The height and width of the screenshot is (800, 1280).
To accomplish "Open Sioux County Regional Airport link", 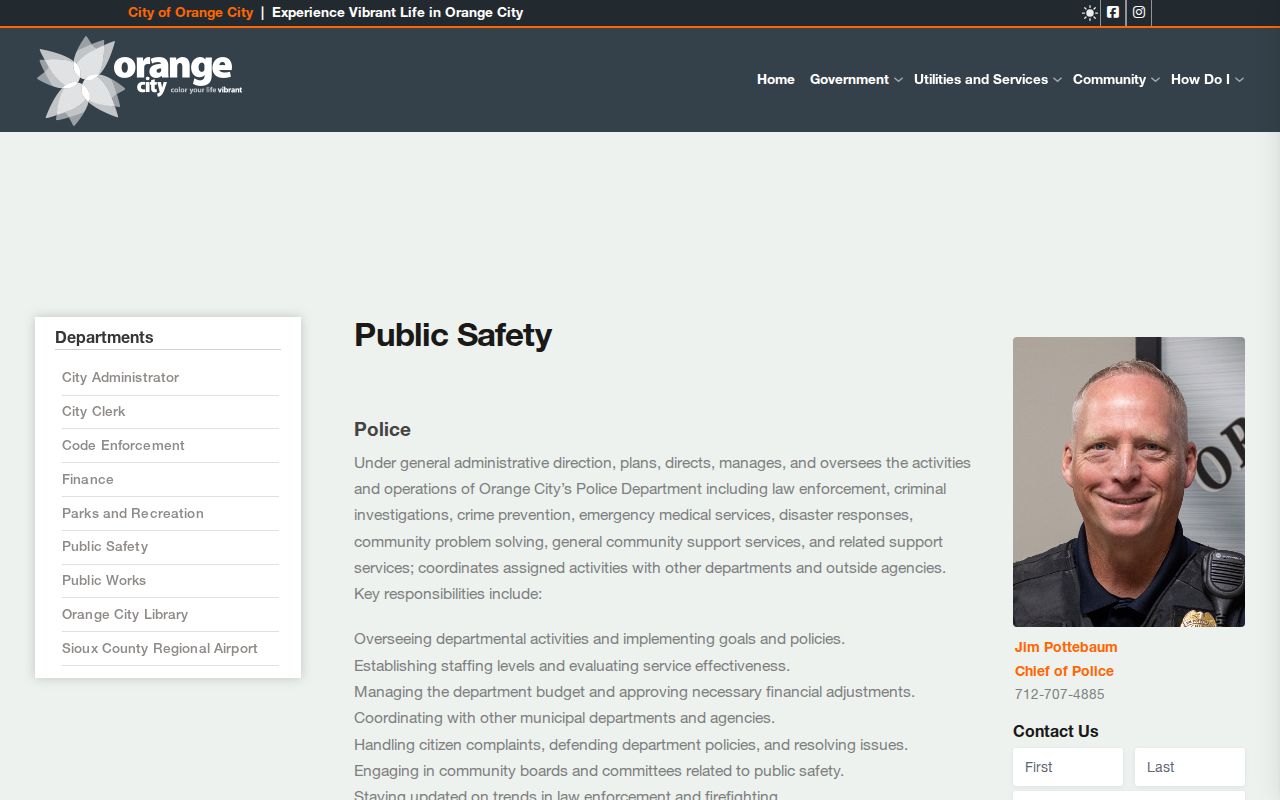I will (160, 648).
